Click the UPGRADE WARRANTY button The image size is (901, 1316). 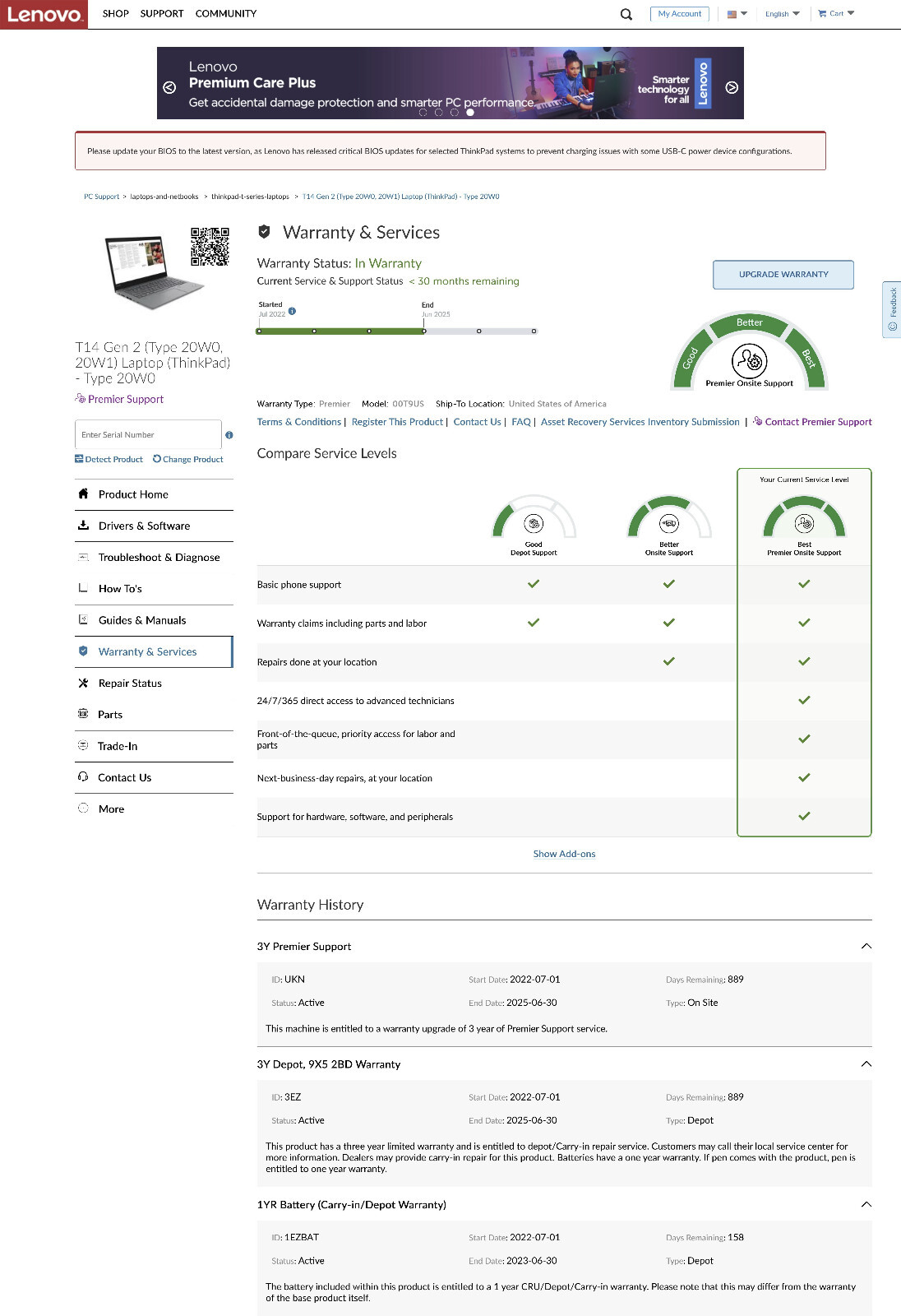click(783, 275)
